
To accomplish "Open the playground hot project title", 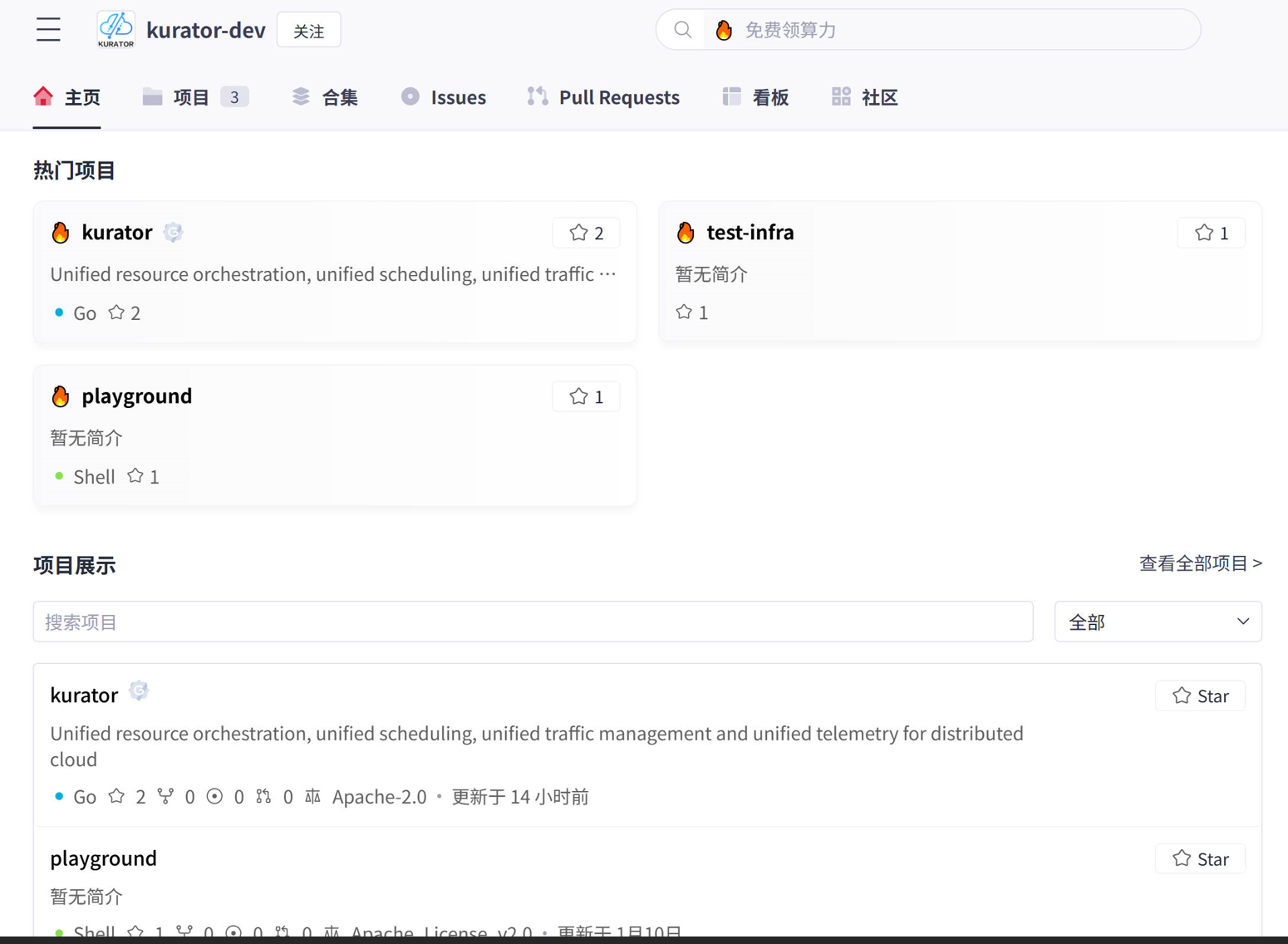I will point(137,396).
